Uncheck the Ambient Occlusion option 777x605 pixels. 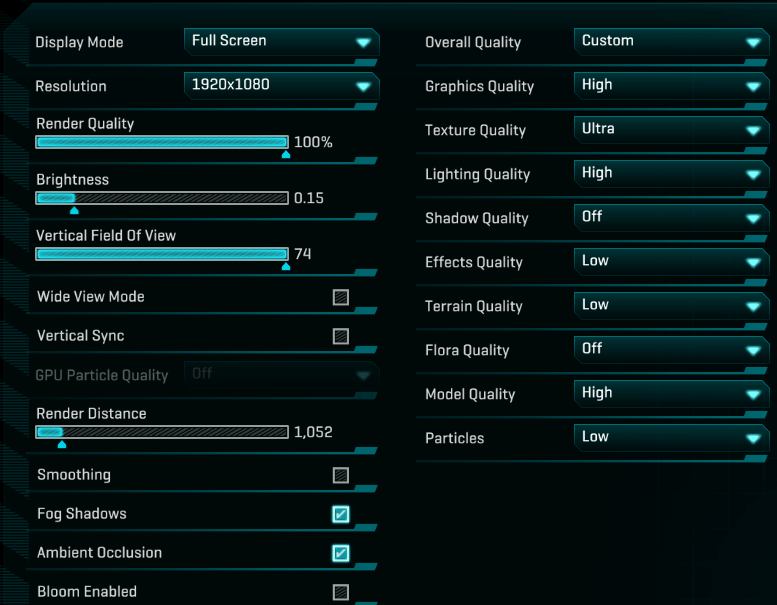341,553
